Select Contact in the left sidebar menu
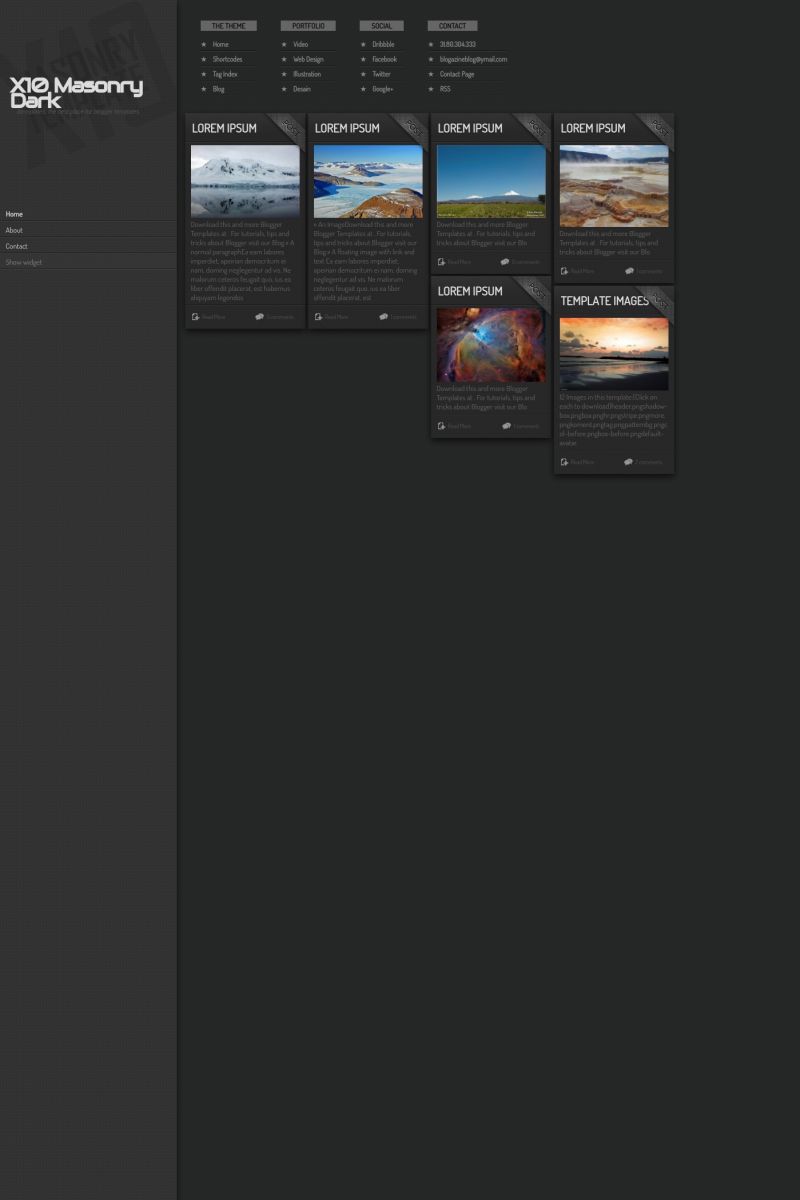The width and height of the screenshot is (800, 1200). pos(16,246)
